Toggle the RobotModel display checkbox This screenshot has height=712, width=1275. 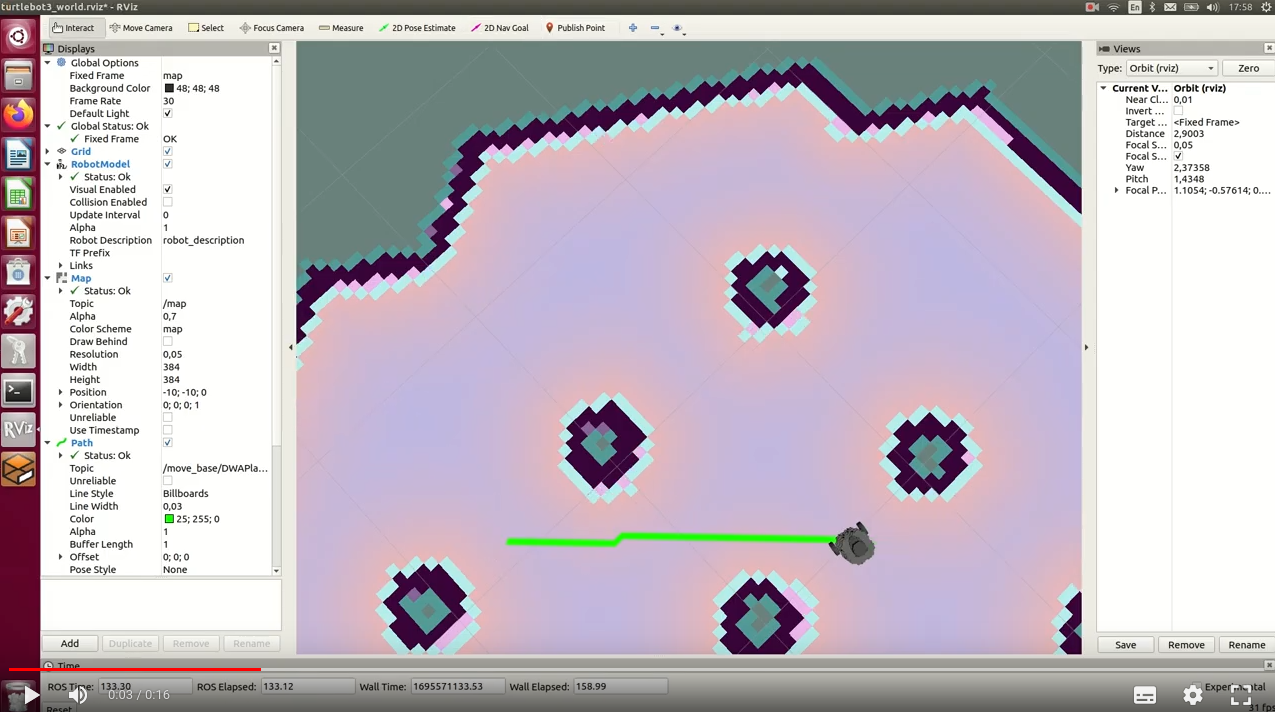click(168, 164)
